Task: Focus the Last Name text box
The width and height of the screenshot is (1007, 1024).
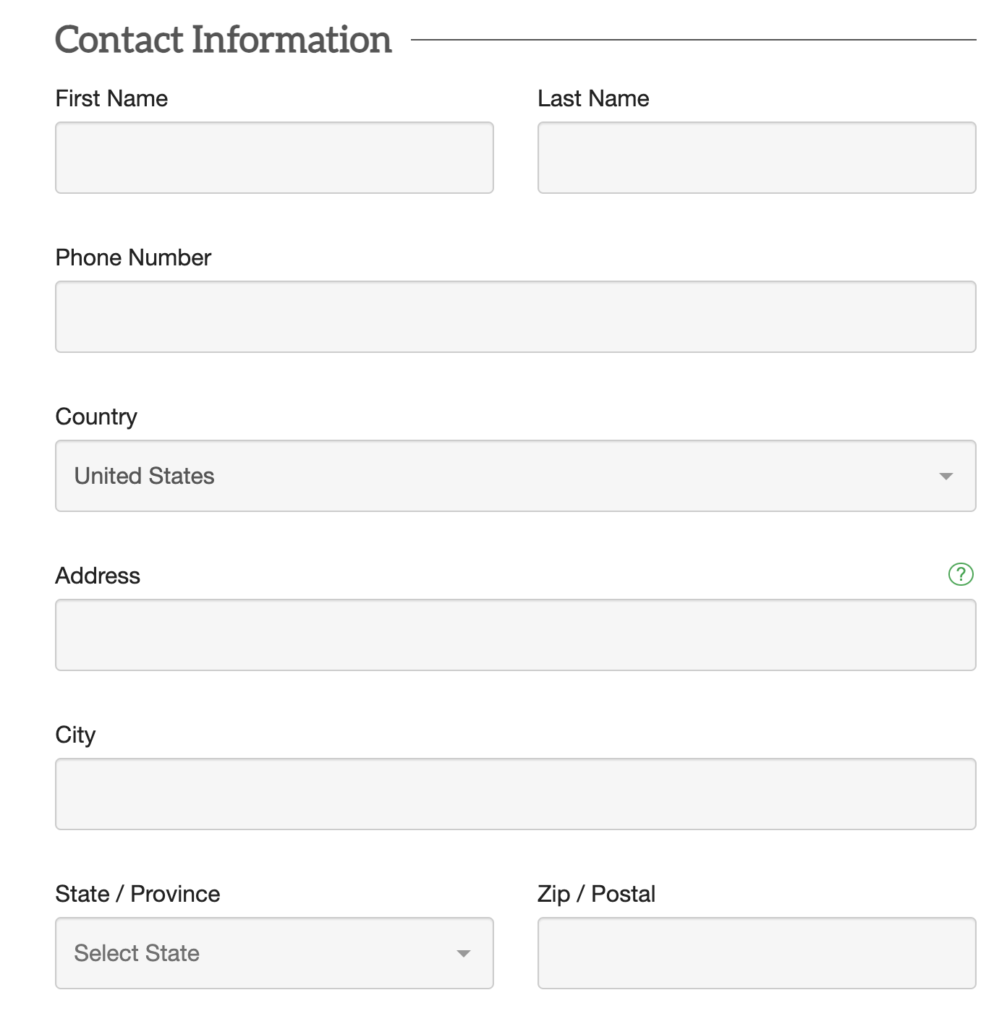Action: [756, 158]
